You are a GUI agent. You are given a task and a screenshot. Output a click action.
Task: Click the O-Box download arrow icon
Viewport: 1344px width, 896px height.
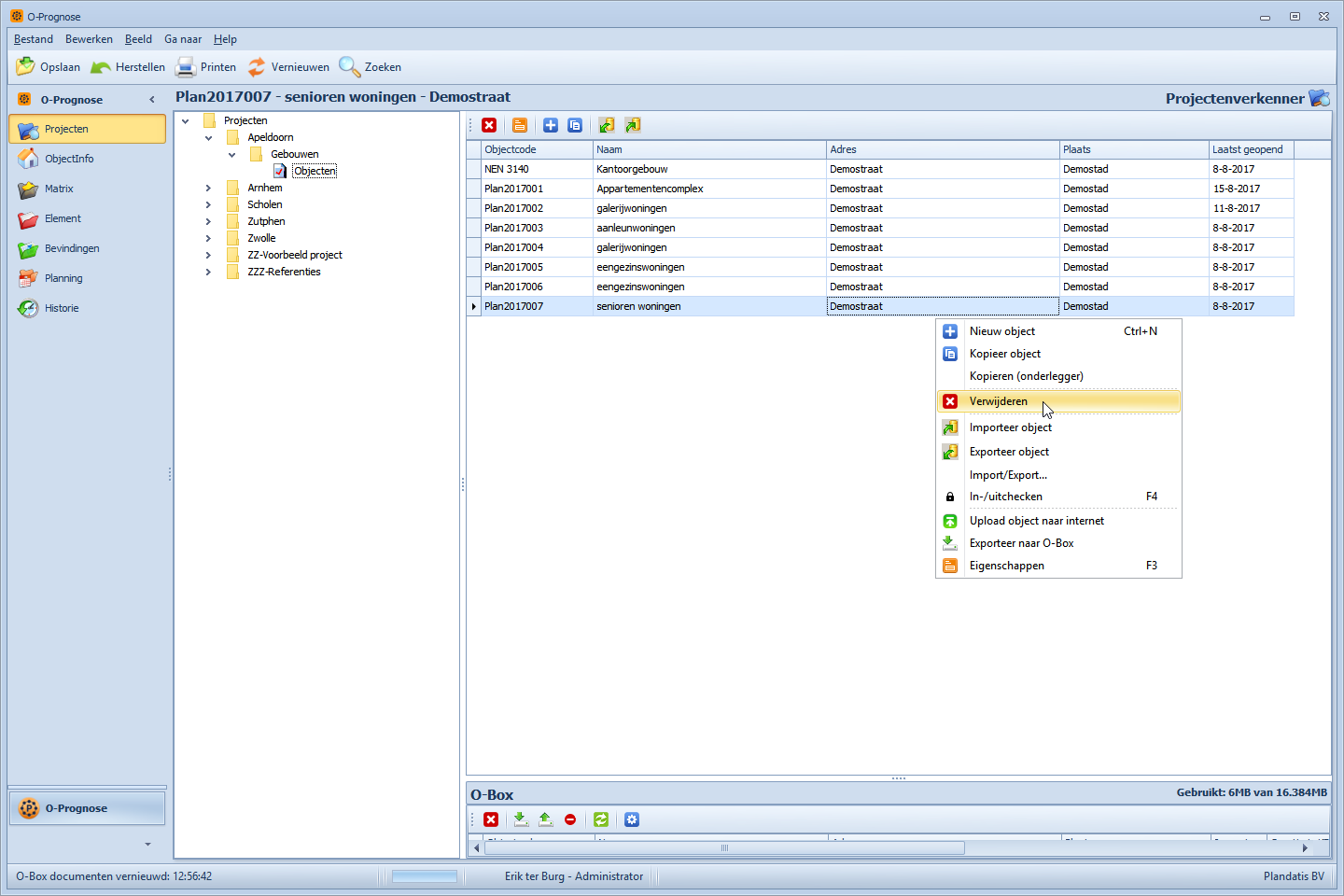click(x=521, y=819)
